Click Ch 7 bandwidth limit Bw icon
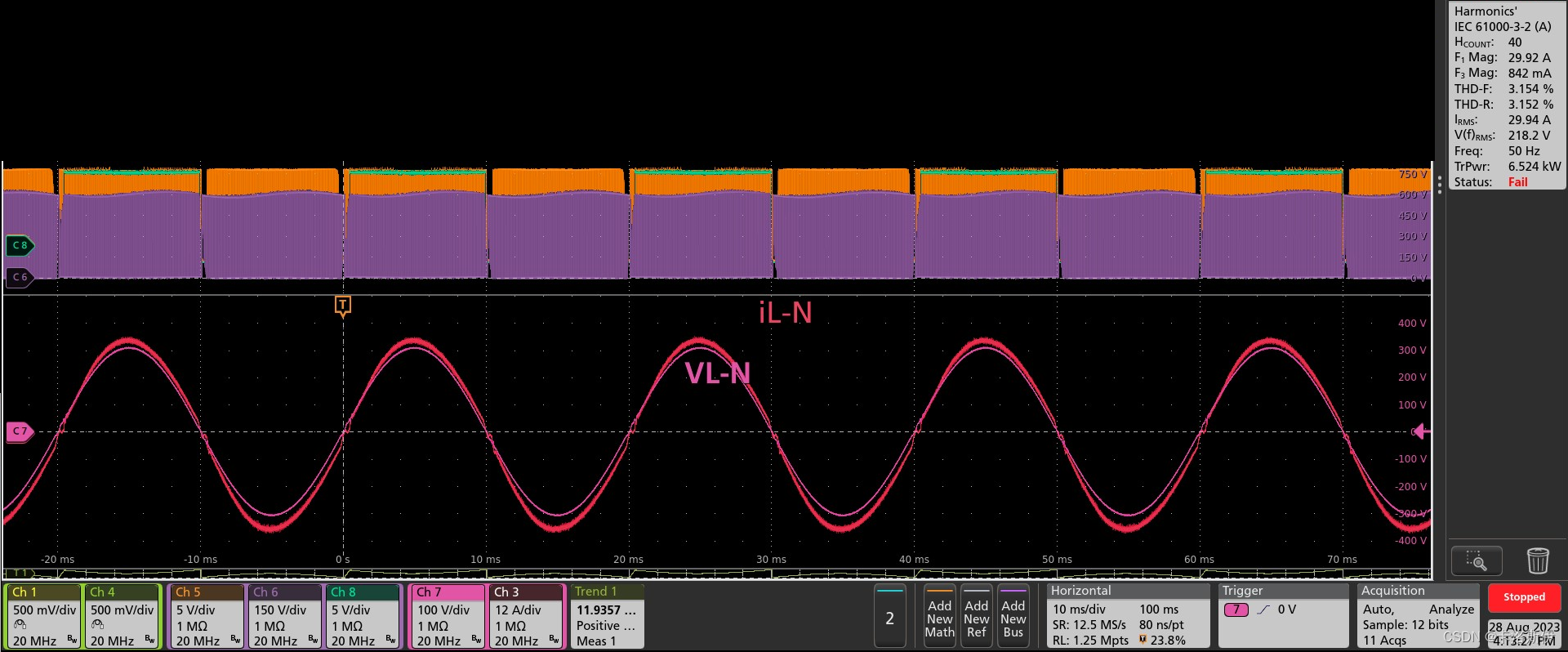The height and width of the screenshot is (652, 1568). coord(476,640)
